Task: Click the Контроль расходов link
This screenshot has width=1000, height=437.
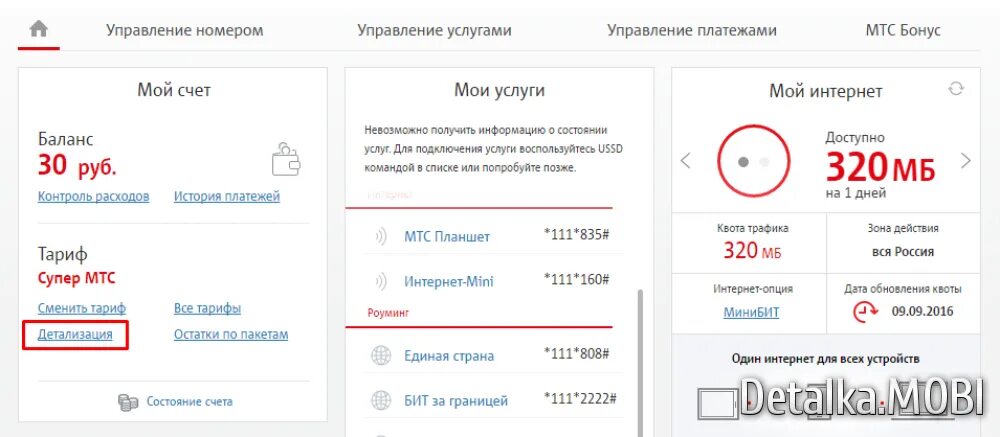Action: tap(93, 196)
